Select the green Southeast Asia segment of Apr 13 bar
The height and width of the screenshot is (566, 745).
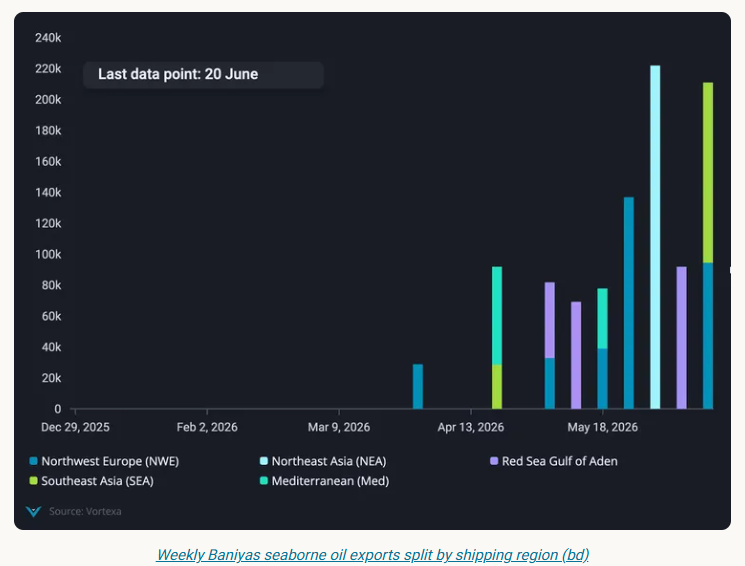coord(497,387)
